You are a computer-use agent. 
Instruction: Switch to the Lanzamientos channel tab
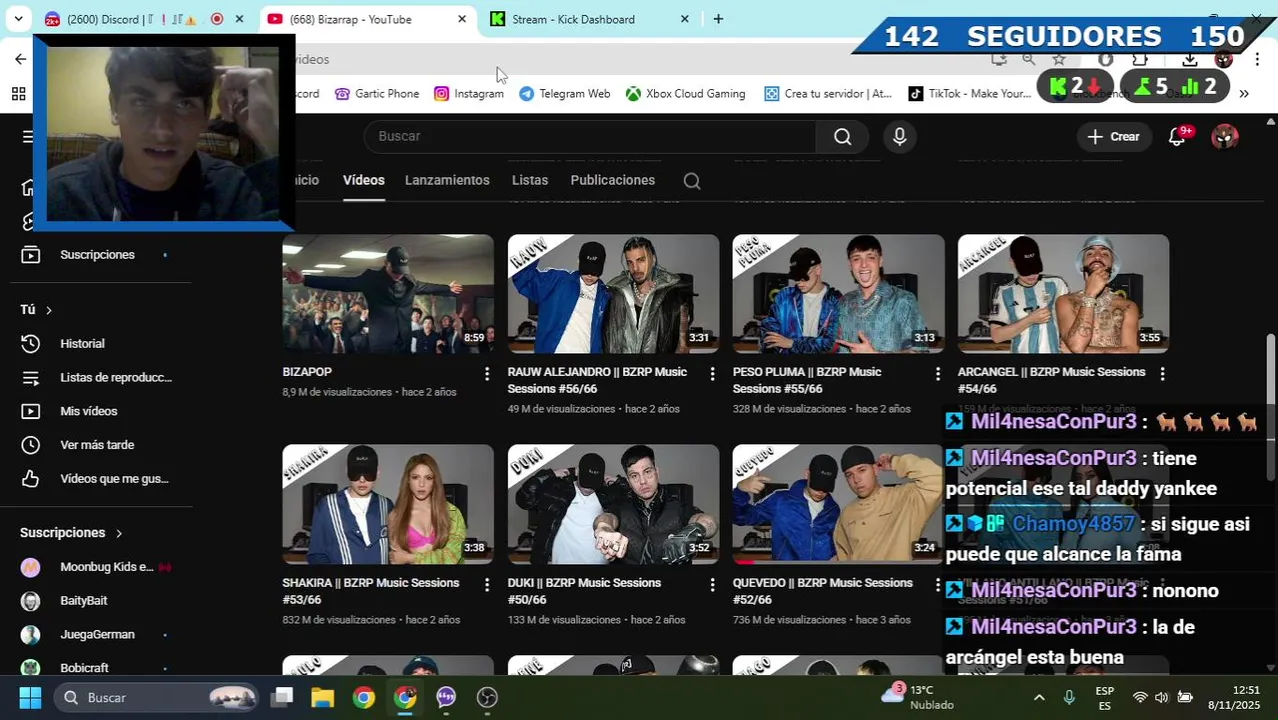447,180
